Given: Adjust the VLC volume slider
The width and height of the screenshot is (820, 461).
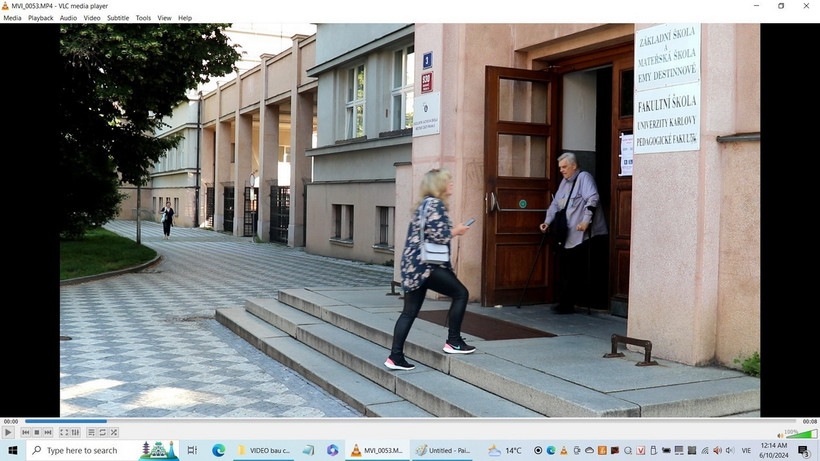Looking at the screenshot, I should 800,434.
